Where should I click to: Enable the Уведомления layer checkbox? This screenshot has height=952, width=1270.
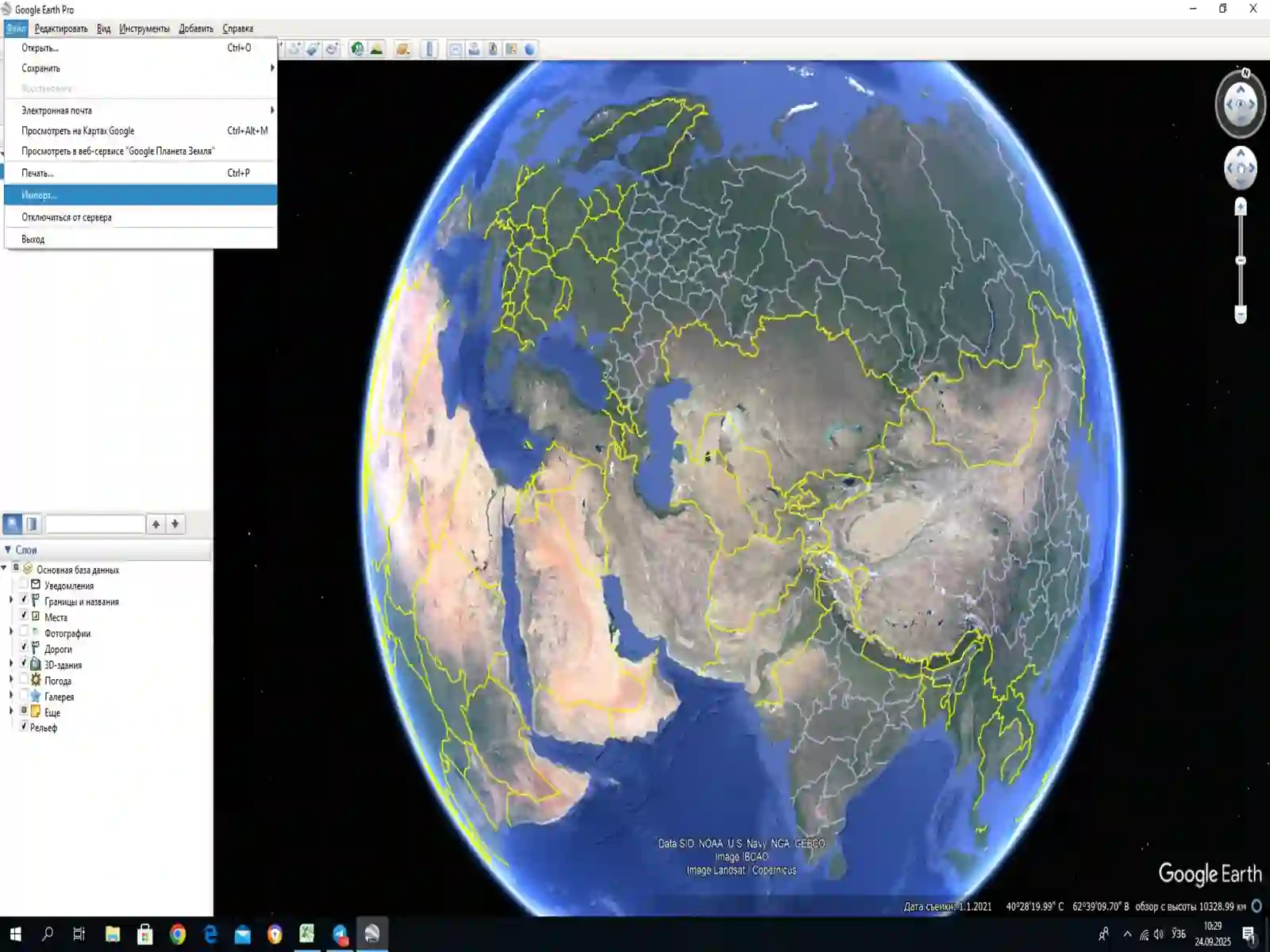(x=24, y=585)
